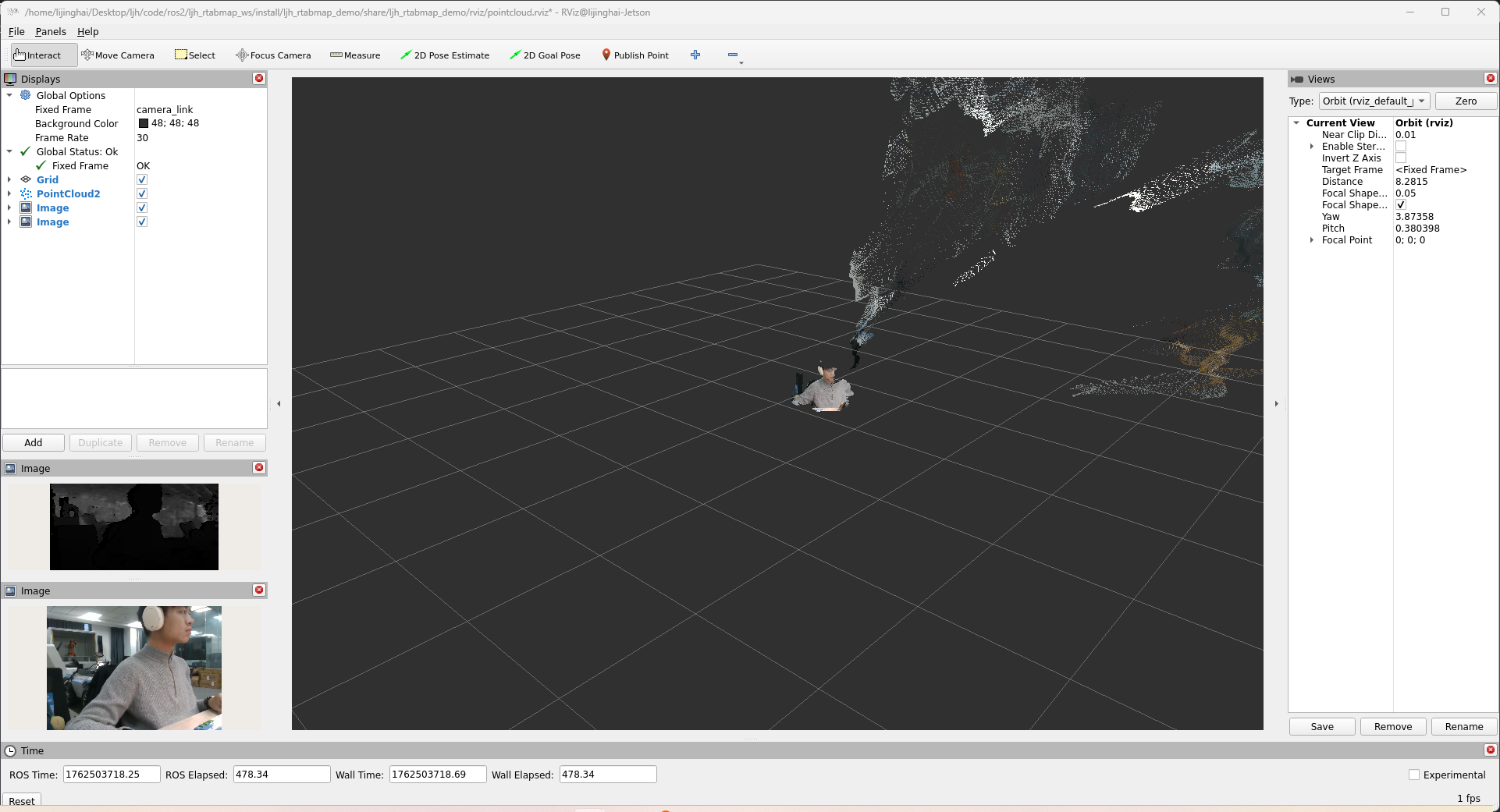Click the Time panel clock icon
The height and width of the screenshot is (812, 1500).
tap(10, 750)
